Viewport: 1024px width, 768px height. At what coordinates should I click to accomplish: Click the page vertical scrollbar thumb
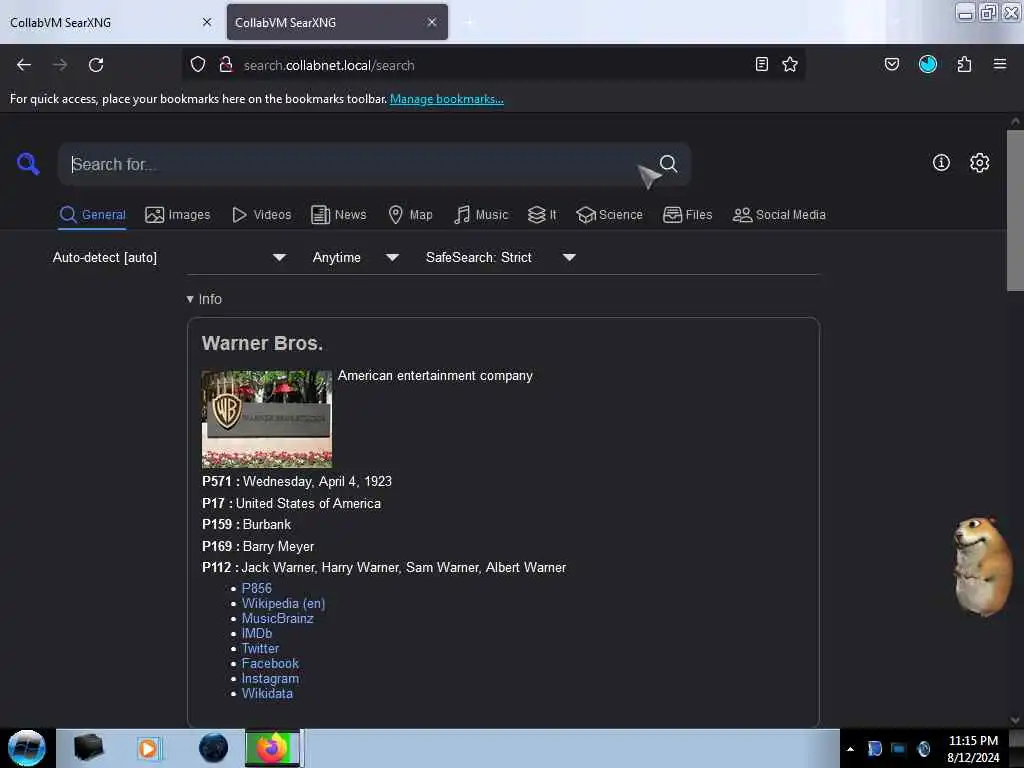click(1015, 210)
